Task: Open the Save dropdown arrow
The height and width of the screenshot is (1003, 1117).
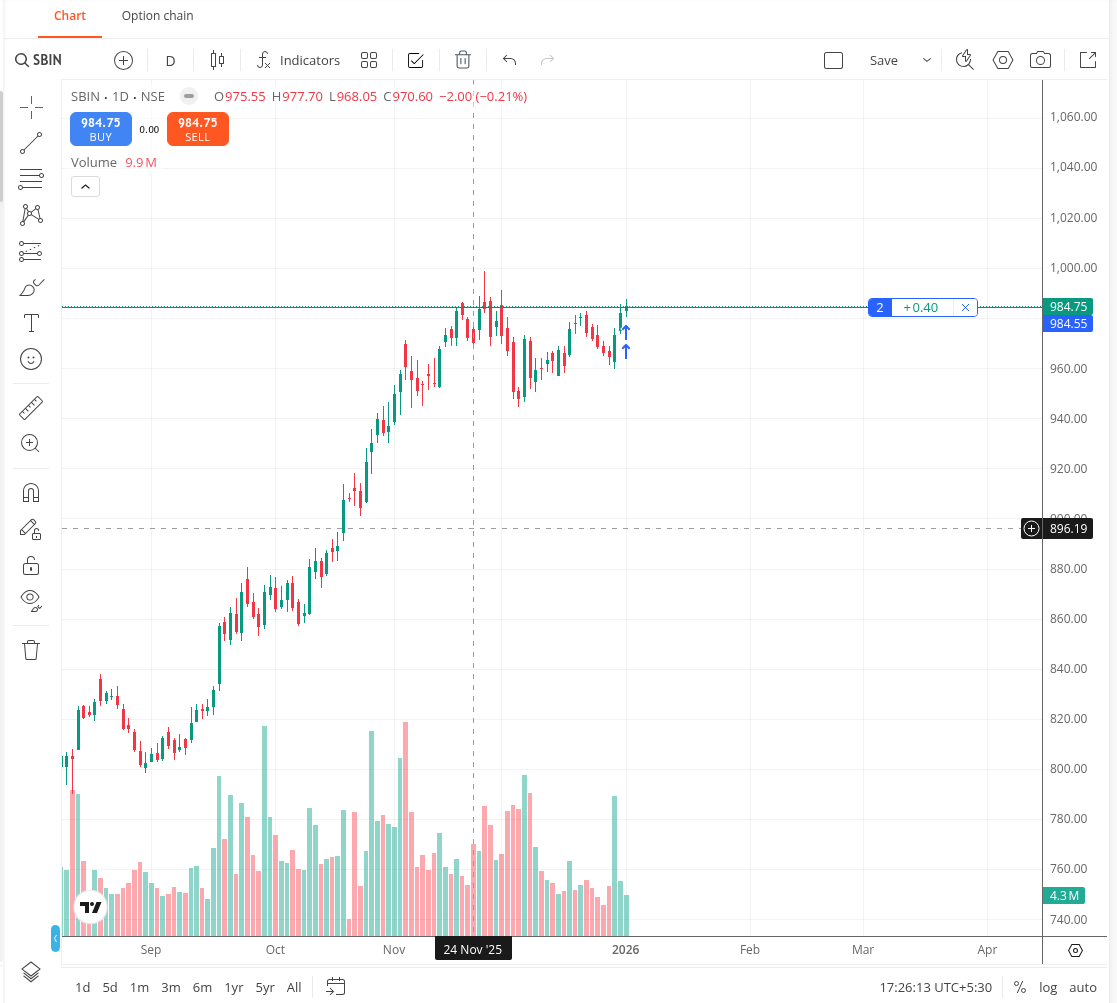Action: click(x=927, y=60)
